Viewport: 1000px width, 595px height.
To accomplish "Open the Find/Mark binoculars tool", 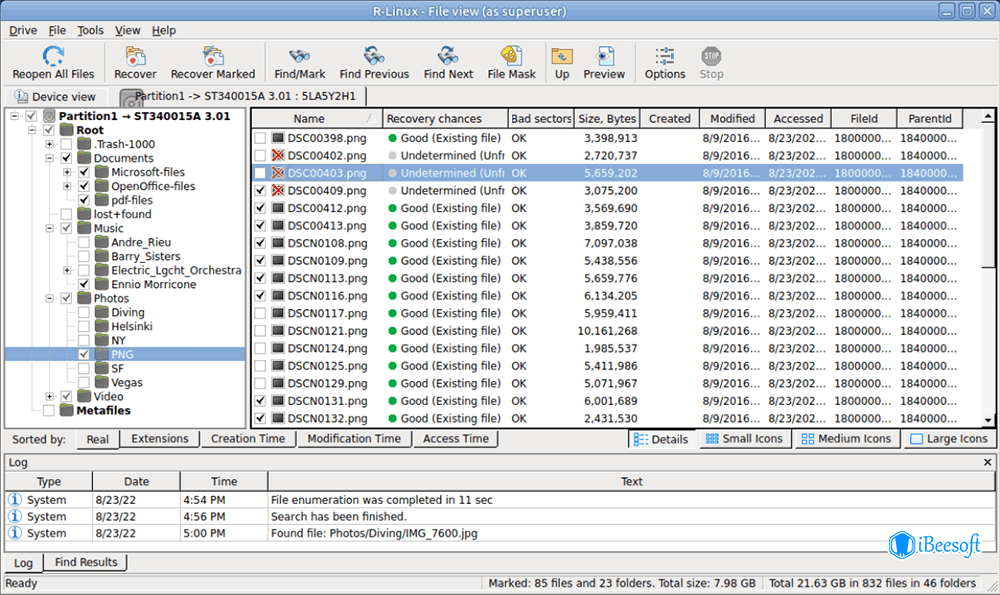I will pyautogui.click(x=299, y=56).
